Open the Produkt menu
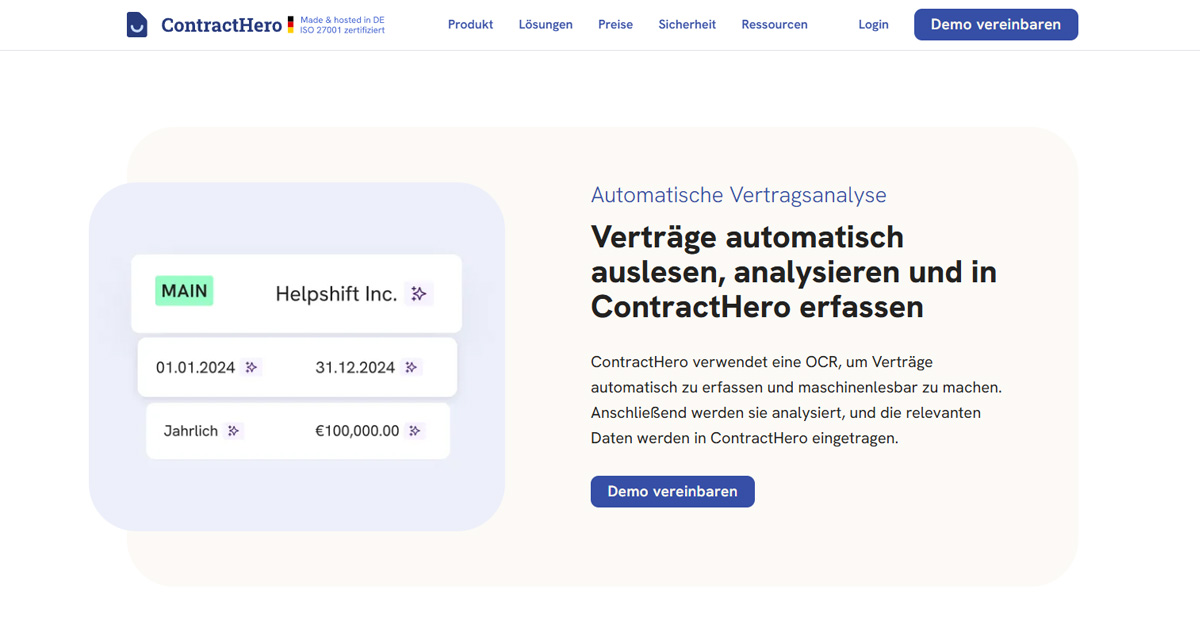1200x628 pixels. 470,25
